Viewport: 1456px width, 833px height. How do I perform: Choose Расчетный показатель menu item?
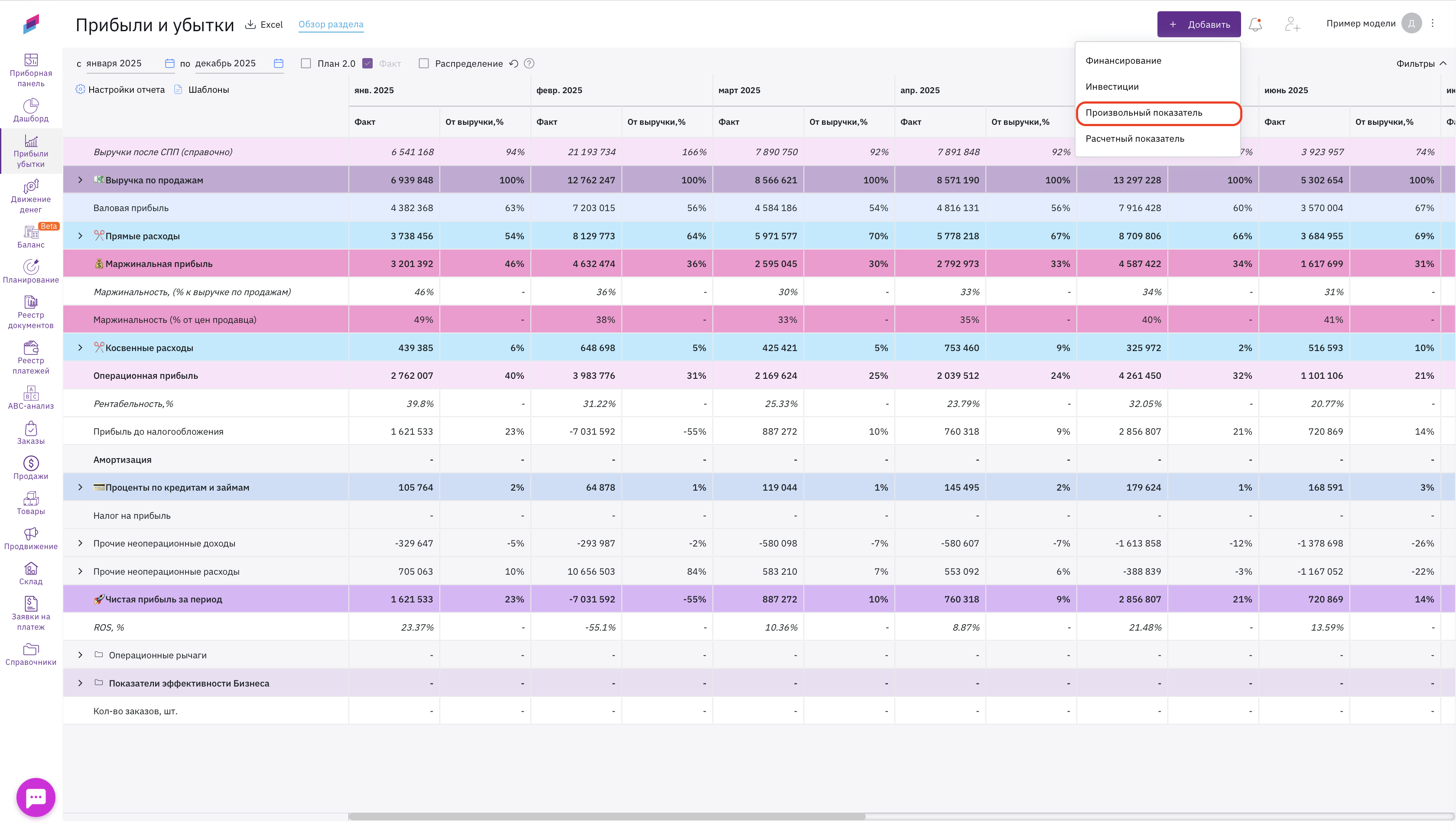coord(1134,139)
